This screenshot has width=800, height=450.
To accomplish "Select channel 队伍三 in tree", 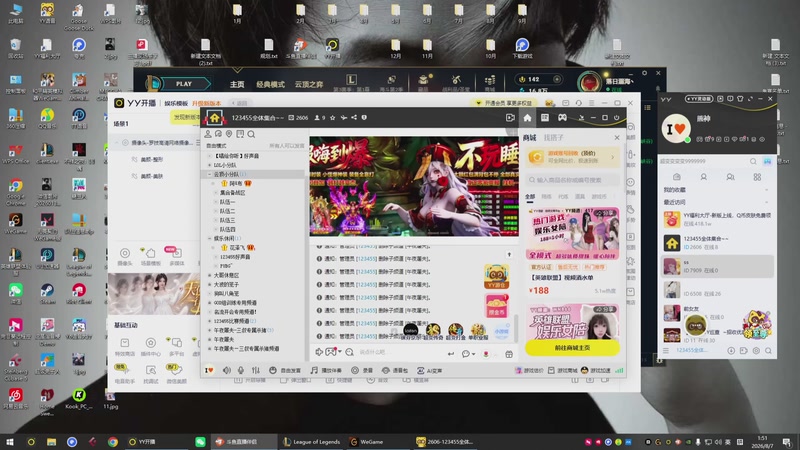I will point(227,220).
